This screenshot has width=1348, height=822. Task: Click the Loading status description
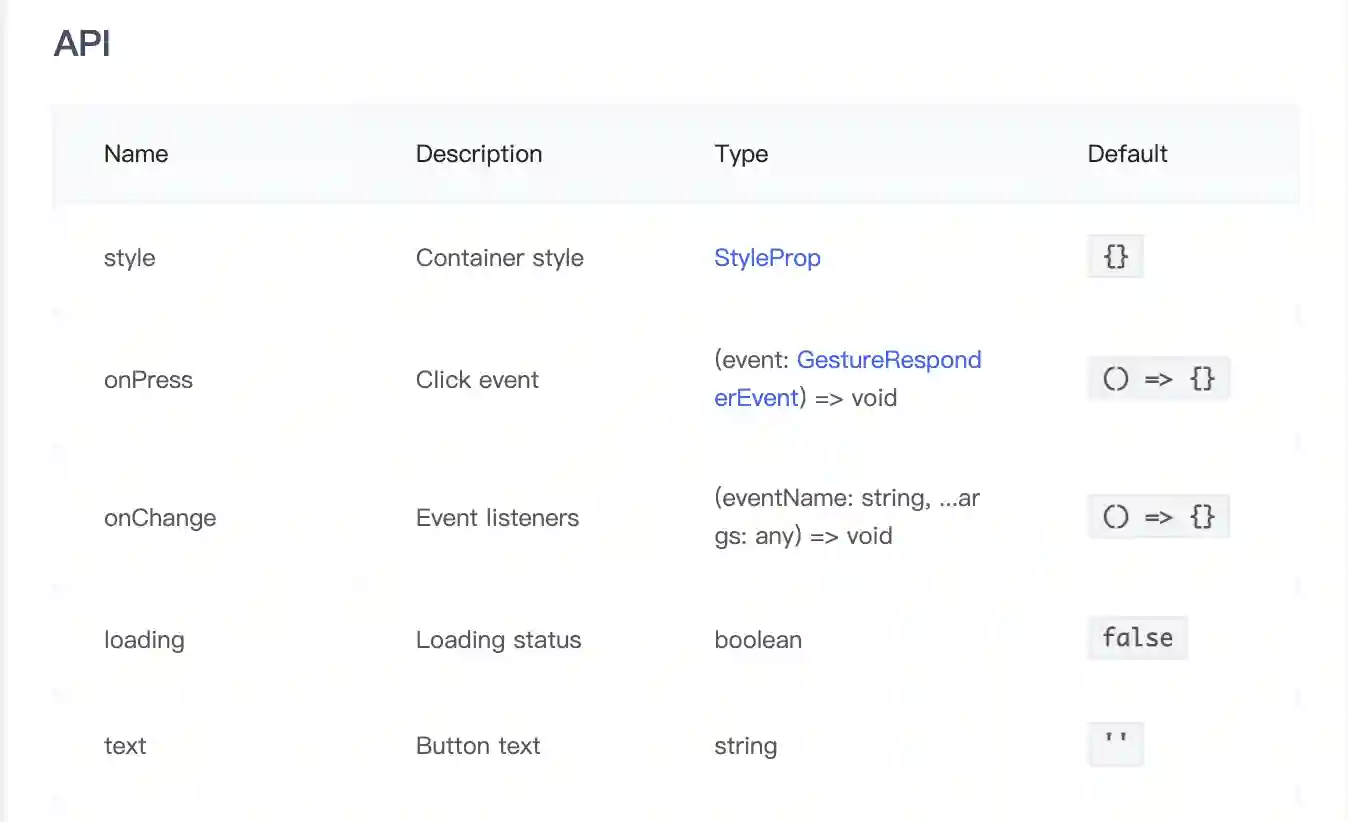point(499,640)
